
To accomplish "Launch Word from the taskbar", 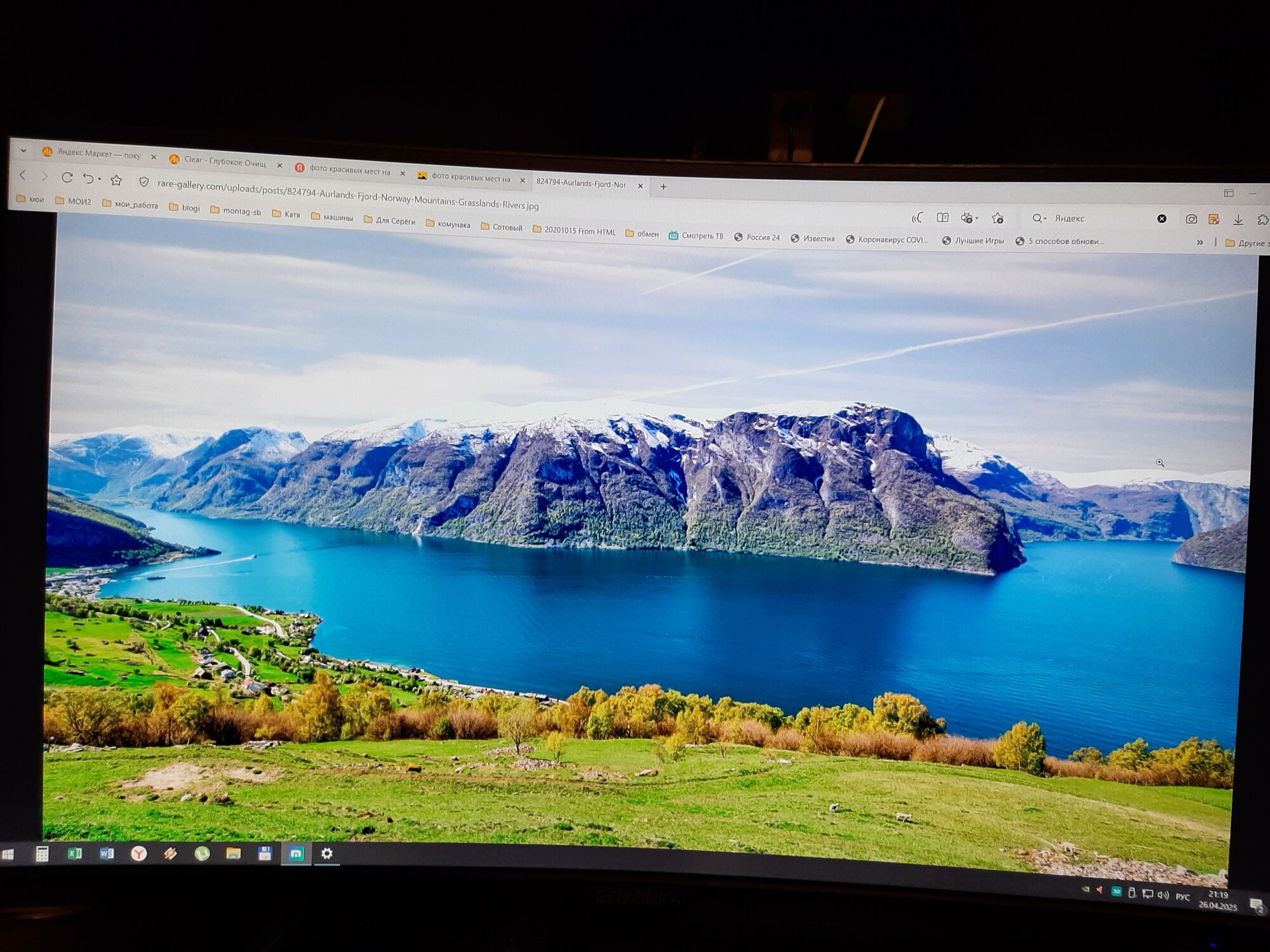I will coord(107,854).
